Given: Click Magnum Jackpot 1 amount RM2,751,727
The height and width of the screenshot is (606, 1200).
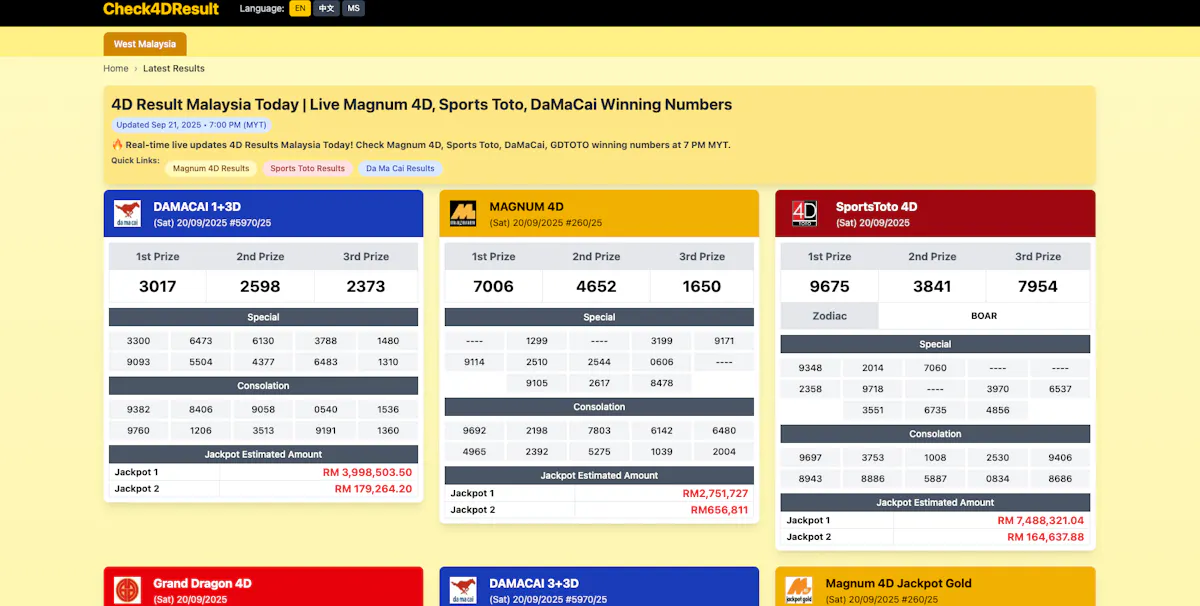Looking at the screenshot, I should (715, 494).
